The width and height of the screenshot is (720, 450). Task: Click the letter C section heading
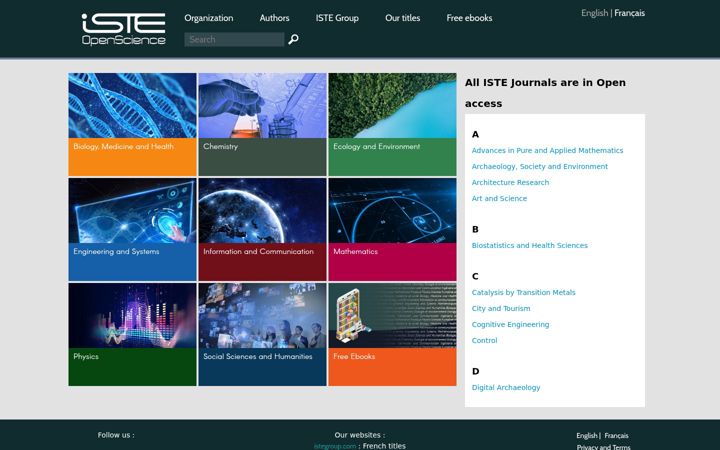coord(475,276)
